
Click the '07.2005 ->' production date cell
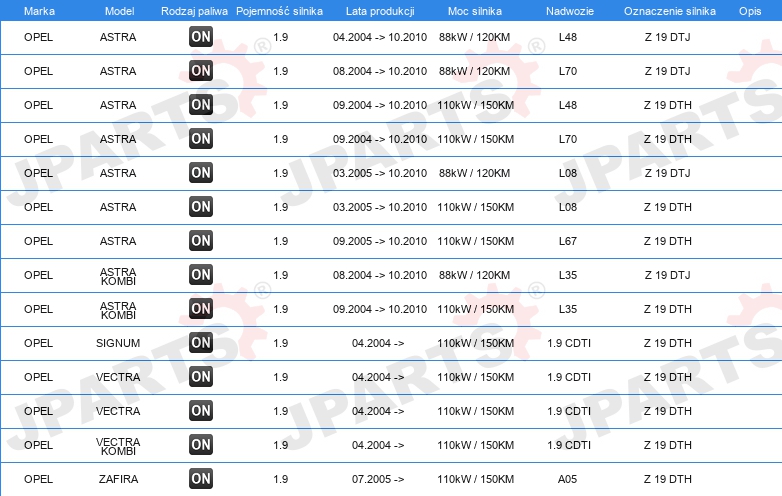click(x=378, y=479)
